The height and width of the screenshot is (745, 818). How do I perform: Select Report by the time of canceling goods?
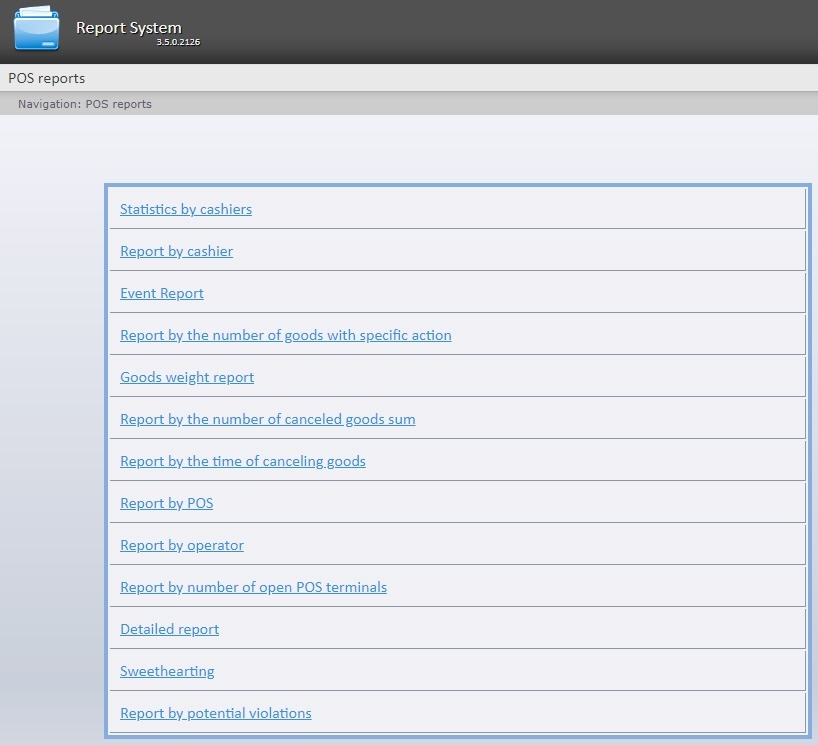click(242, 461)
